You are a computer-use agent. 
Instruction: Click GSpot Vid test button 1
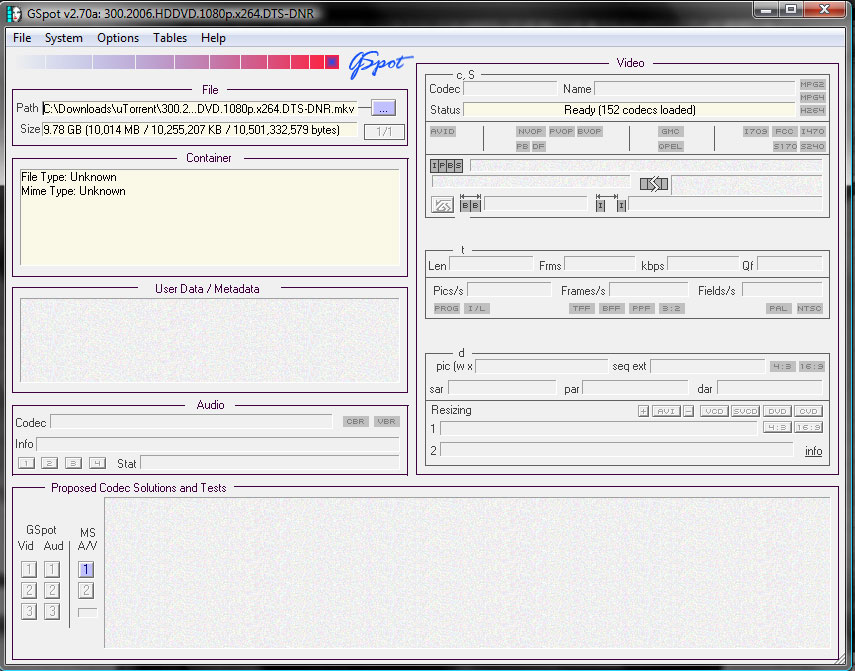[29, 570]
